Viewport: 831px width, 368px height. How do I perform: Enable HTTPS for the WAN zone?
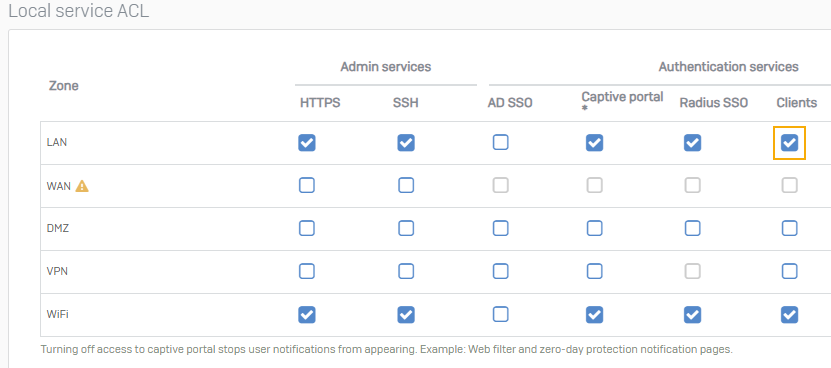307,185
